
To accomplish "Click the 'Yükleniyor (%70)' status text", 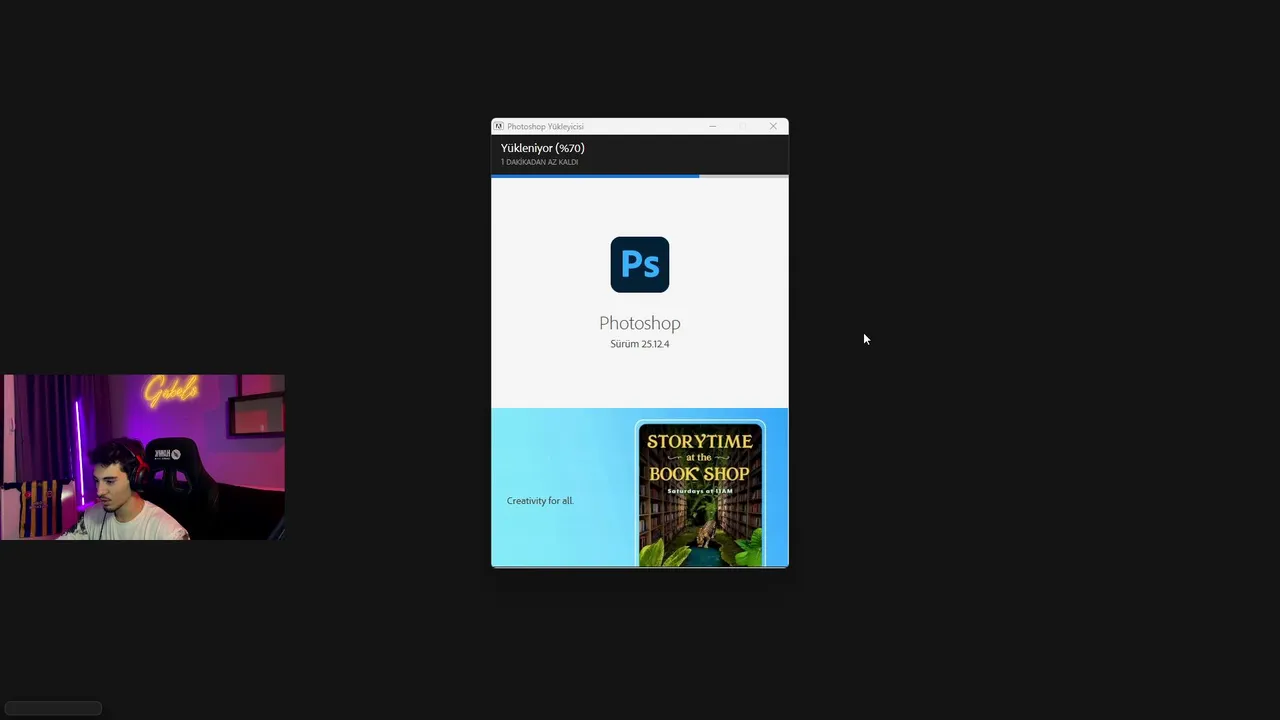I will (543, 148).
